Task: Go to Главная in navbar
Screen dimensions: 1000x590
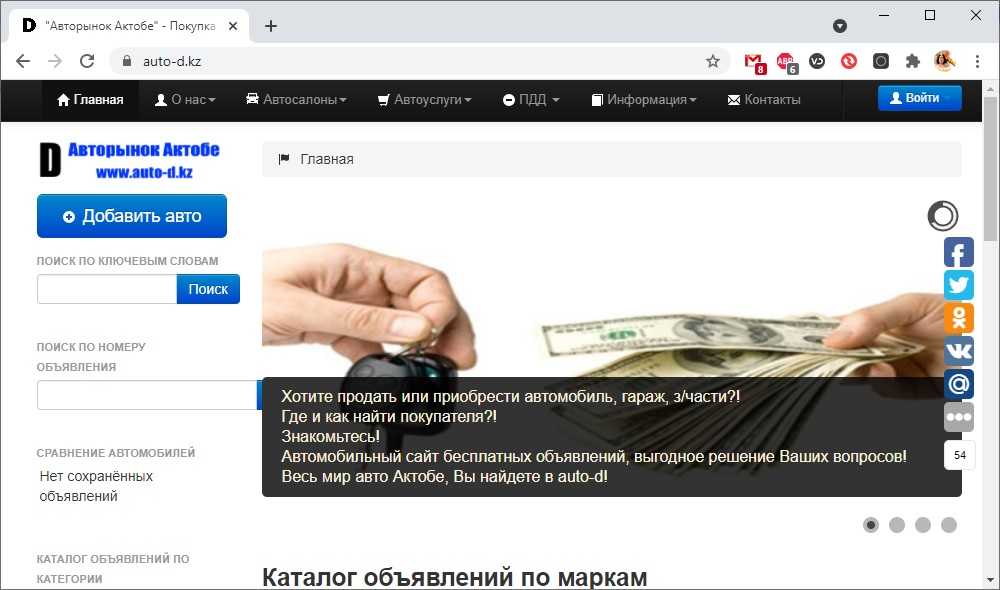Action: point(90,100)
